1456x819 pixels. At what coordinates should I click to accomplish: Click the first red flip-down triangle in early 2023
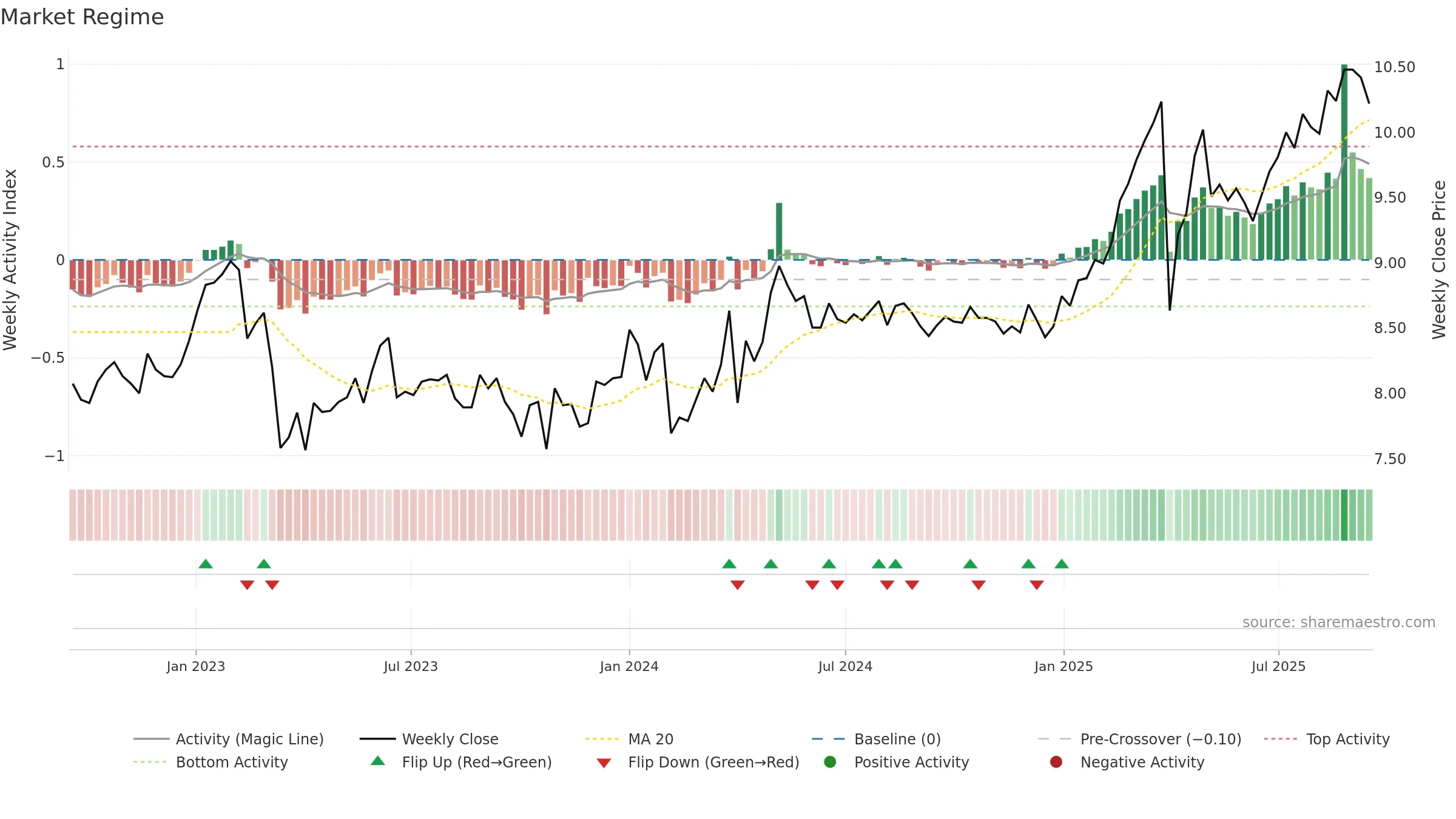click(x=247, y=585)
